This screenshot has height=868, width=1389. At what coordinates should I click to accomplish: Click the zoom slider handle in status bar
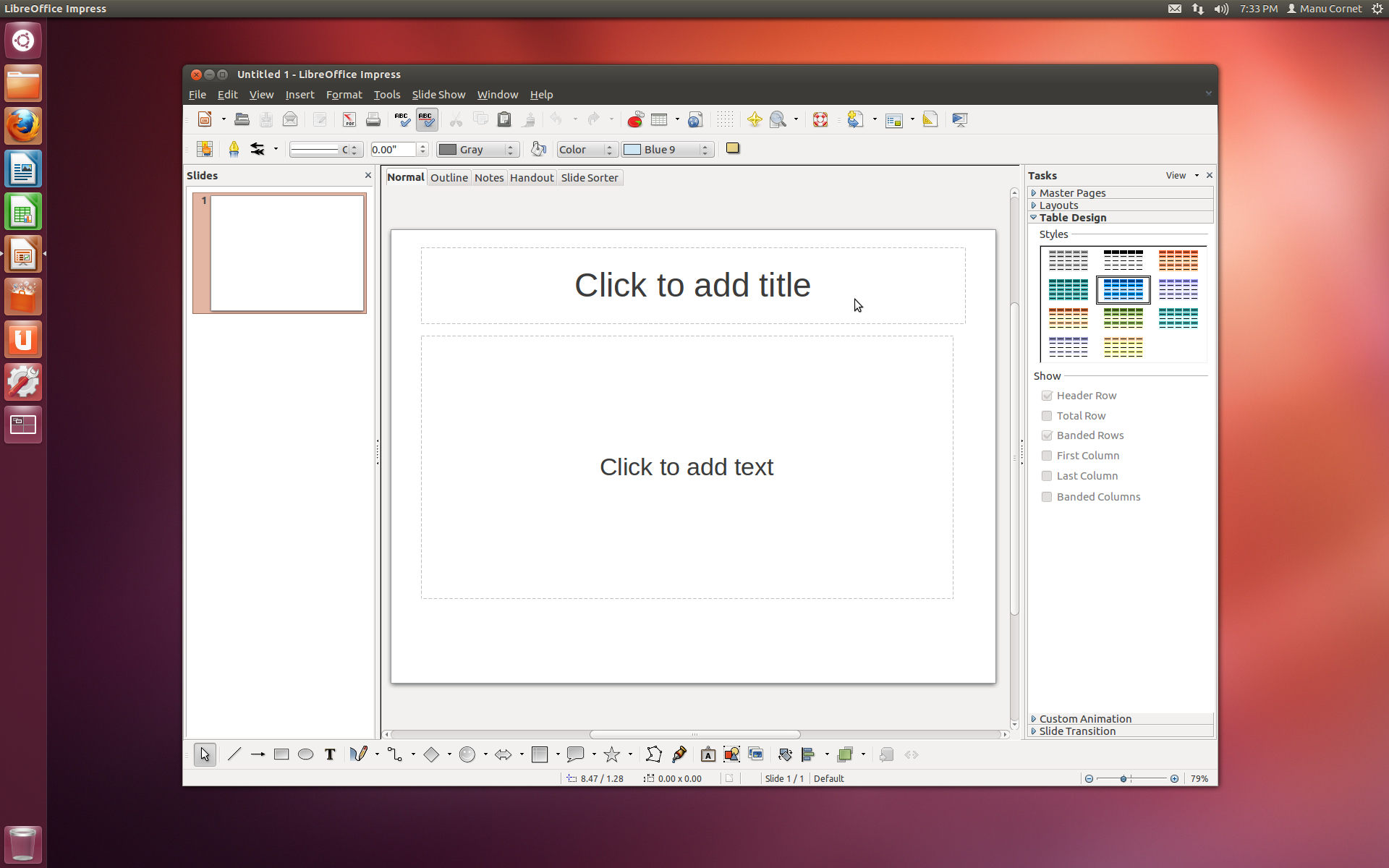(x=1123, y=779)
